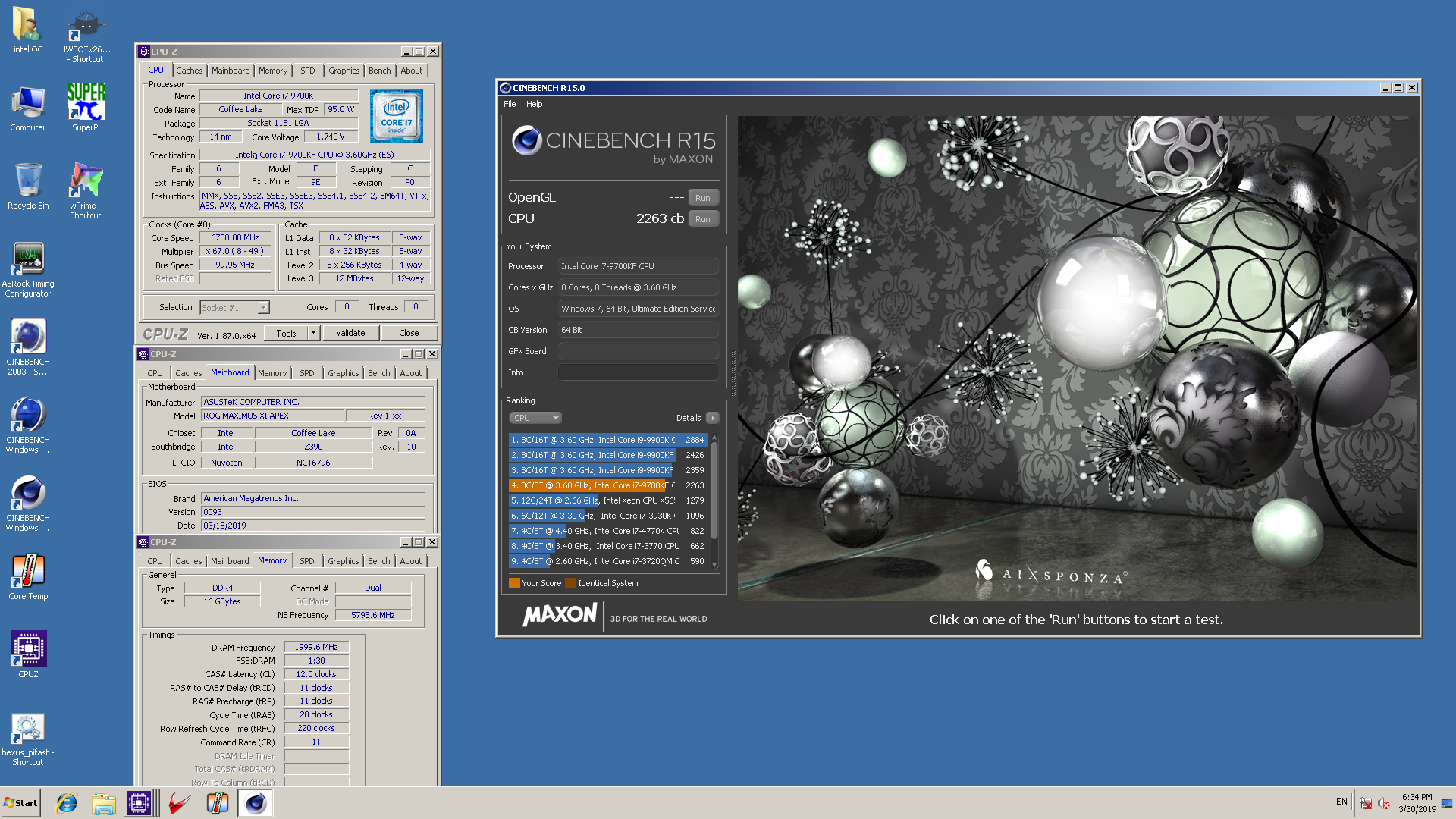
Task: Launch the Core Temp desktop icon
Action: tap(28, 577)
